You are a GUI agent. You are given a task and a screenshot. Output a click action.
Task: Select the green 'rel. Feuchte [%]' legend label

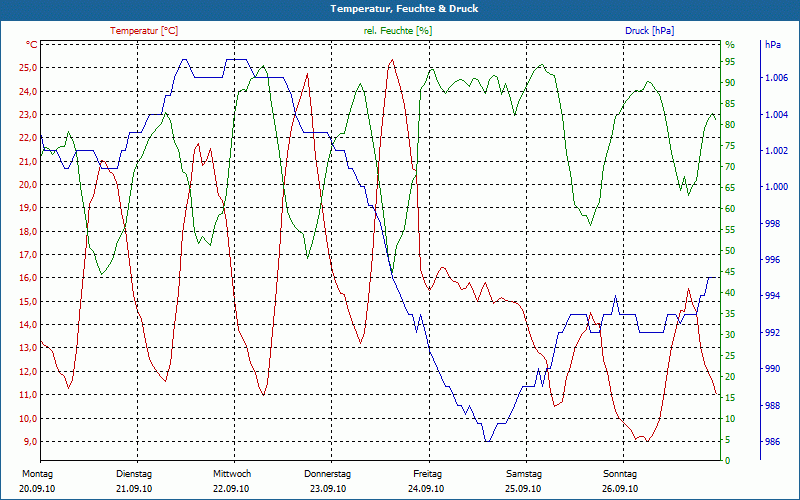398,31
